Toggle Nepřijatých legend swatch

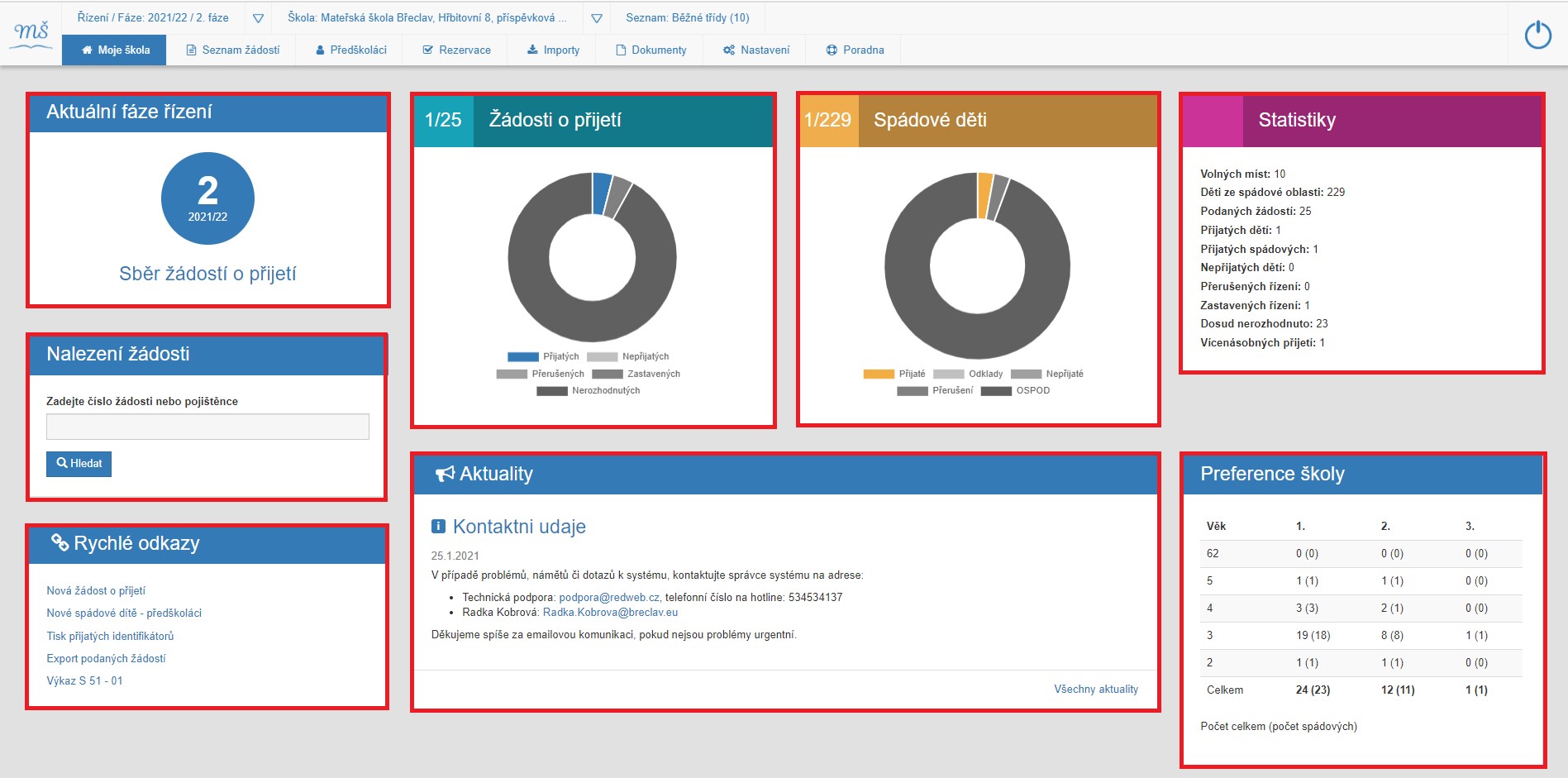pyautogui.click(x=602, y=357)
